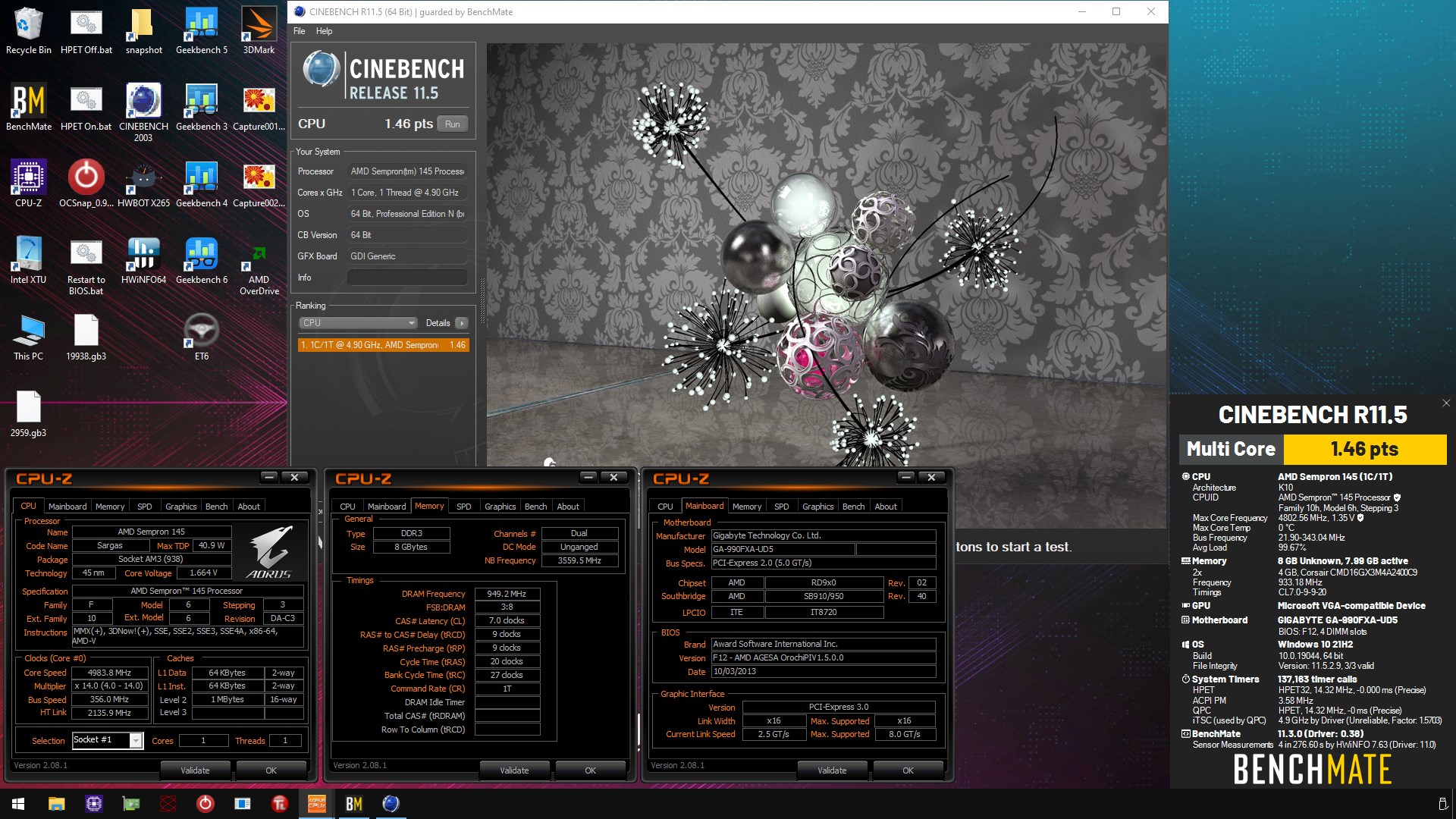Open This PC desktop icon
Screen dimensions: 1456x819
(29, 337)
